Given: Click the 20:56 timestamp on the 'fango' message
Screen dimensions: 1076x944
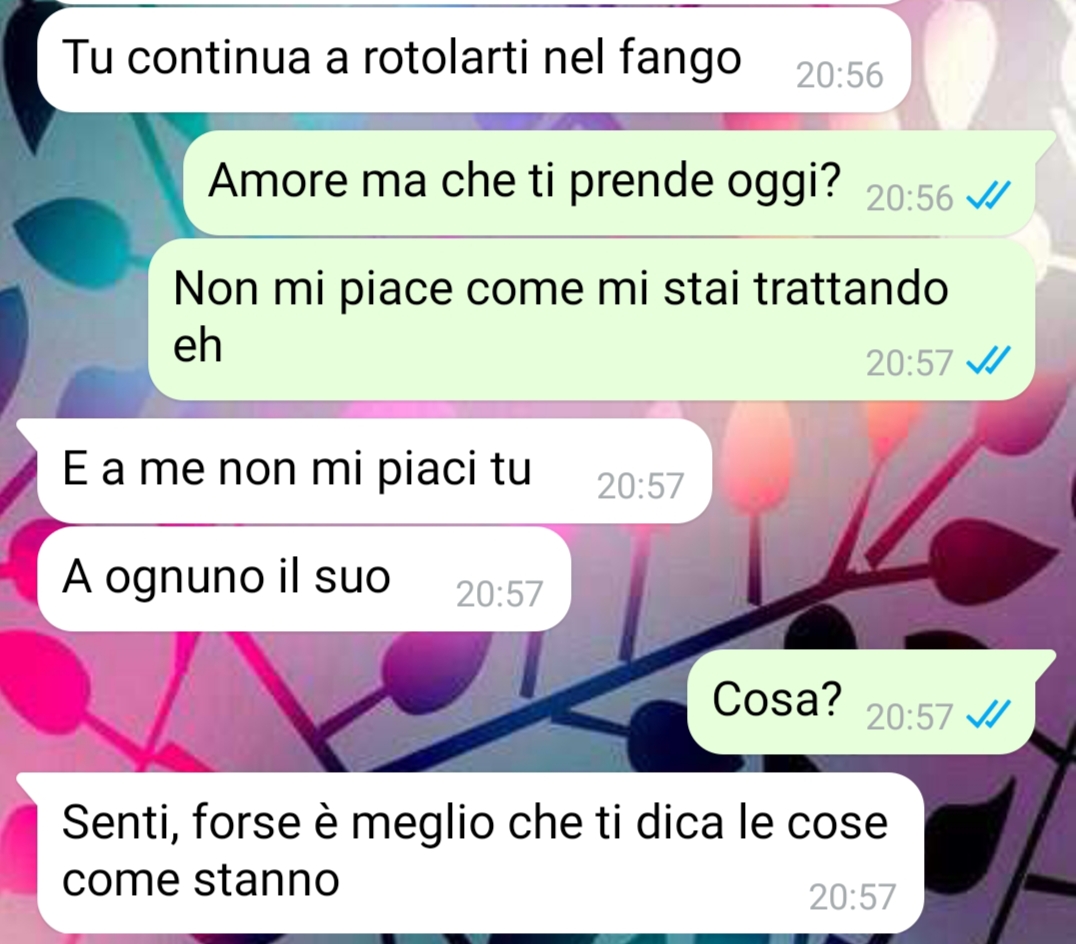Looking at the screenshot, I should pos(839,75).
